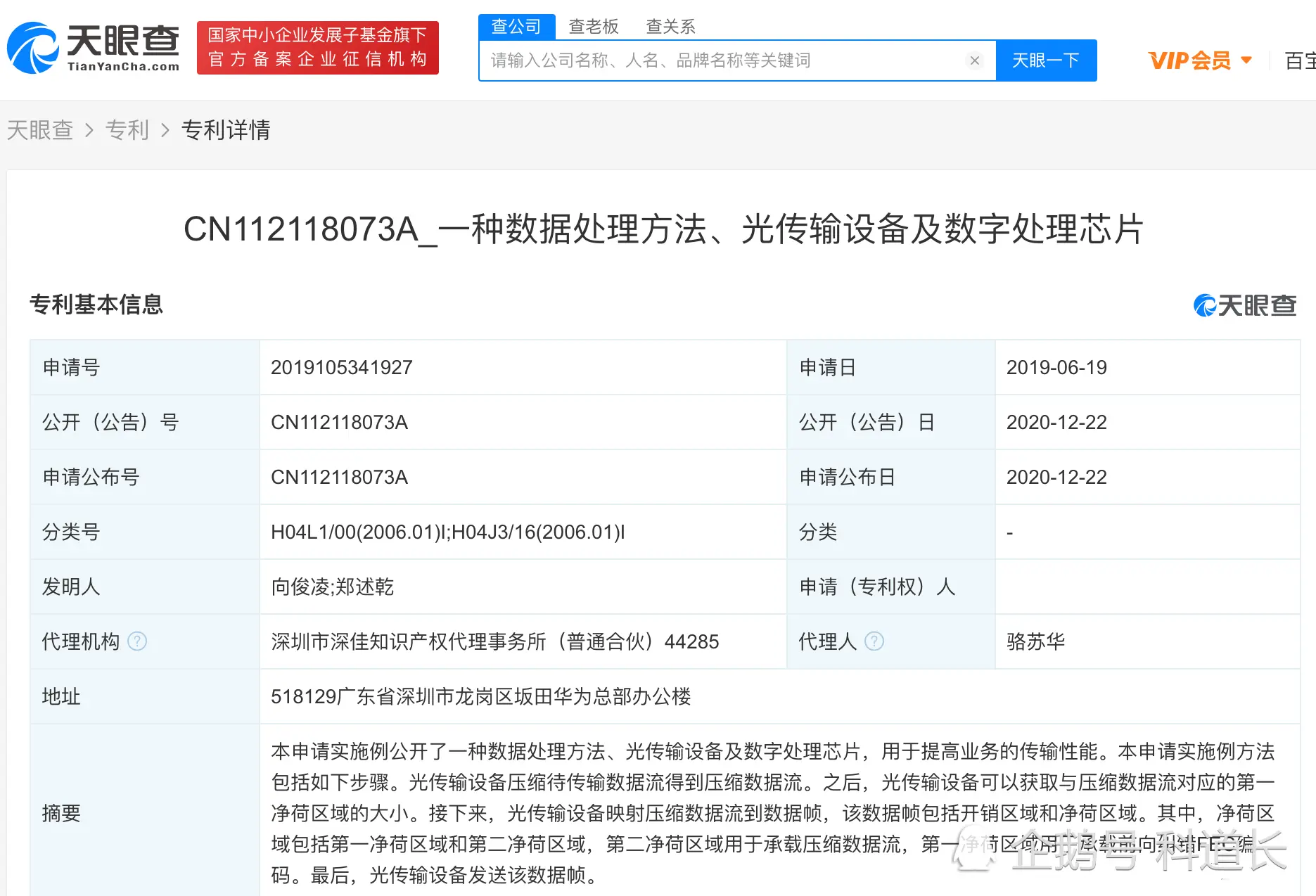The width and height of the screenshot is (1316, 896).
Task: Switch to the 查老板 tab
Action: click(594, 27)
